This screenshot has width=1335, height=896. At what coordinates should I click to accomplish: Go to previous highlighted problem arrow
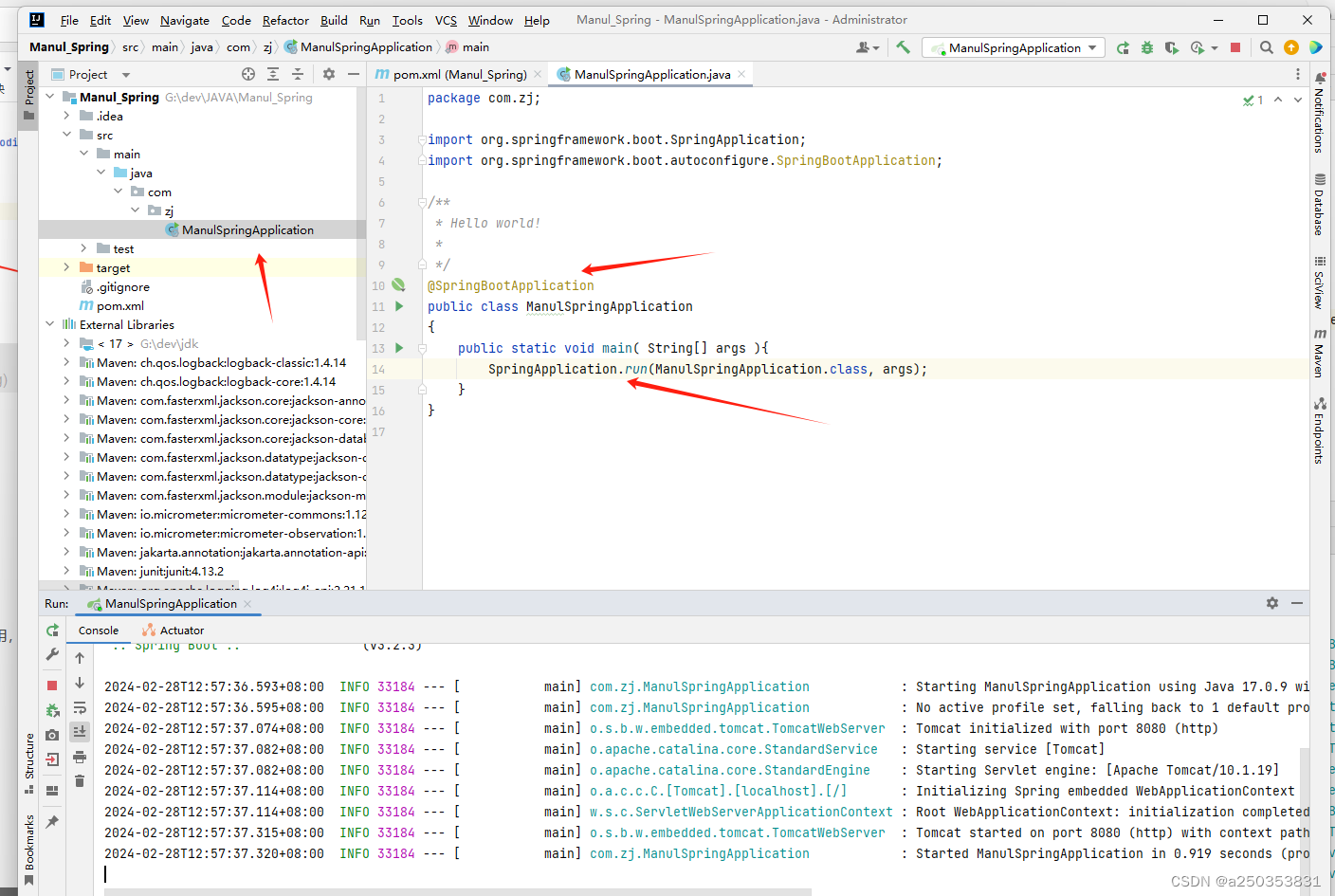(1278, 100)
